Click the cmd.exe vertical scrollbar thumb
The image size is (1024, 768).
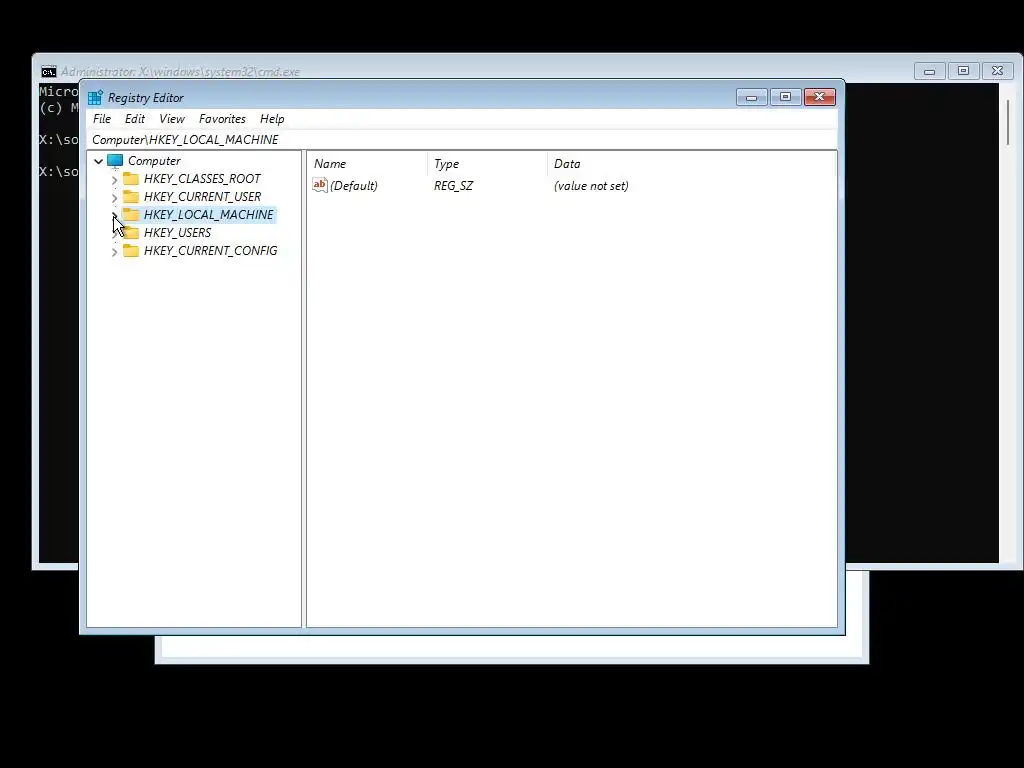1008,121
